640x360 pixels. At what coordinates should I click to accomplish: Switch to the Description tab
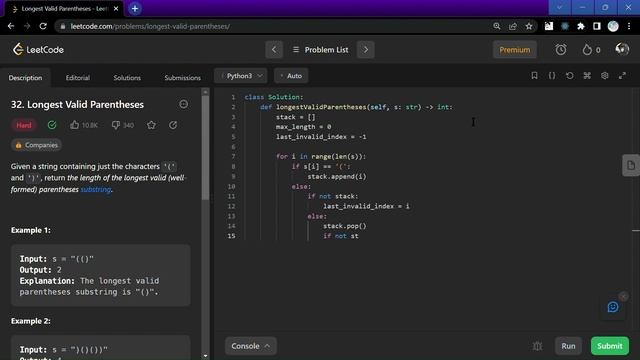click(x=25, y=78)
